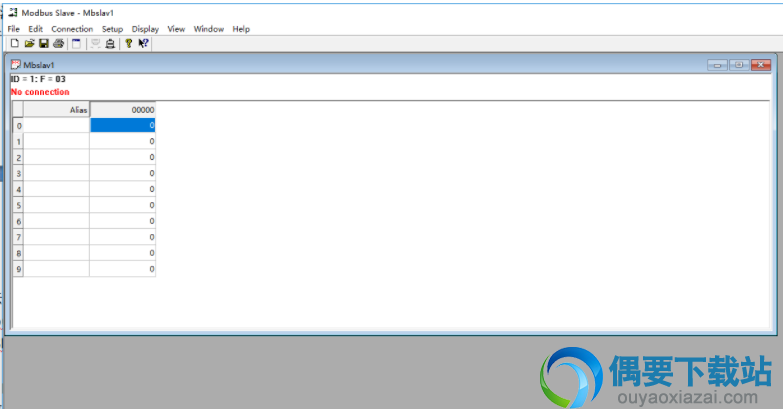This screenshot has width=783, height=409.
Task: Click the Mbslav1 child window title bar
Action: 390,65
